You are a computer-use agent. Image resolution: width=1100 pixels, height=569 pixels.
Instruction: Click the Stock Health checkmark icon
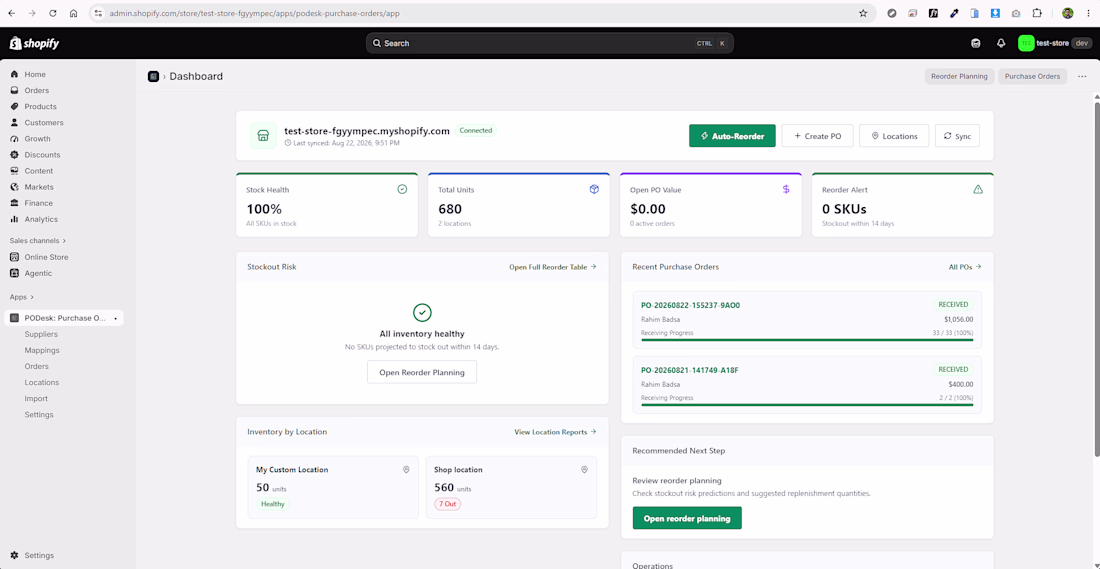point(402,189)
